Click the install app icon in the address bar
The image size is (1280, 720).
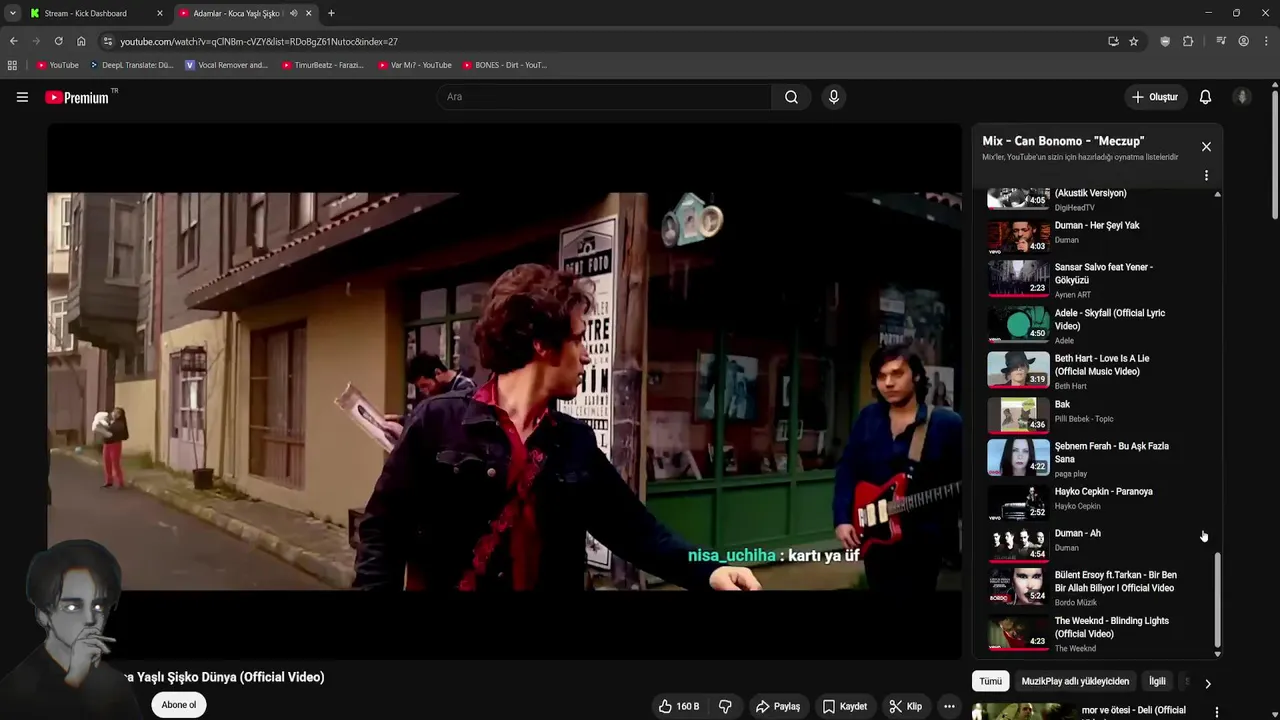(x=1113, y=41)
